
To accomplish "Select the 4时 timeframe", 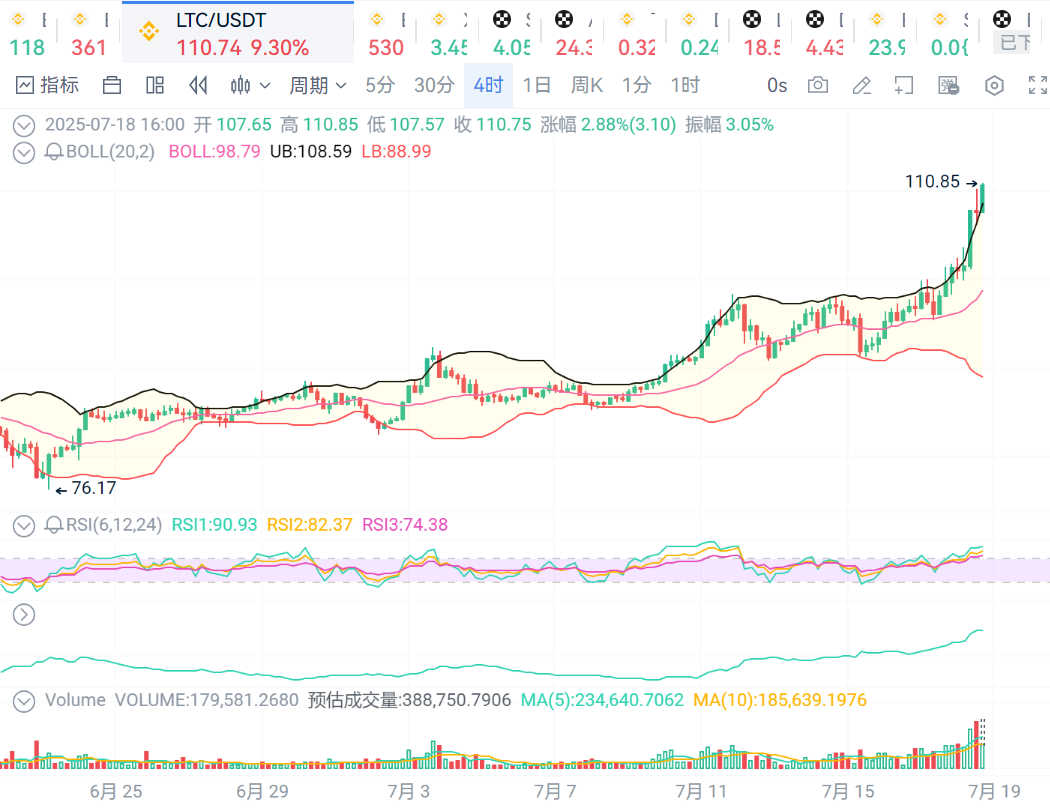I will tap(488, 86).
